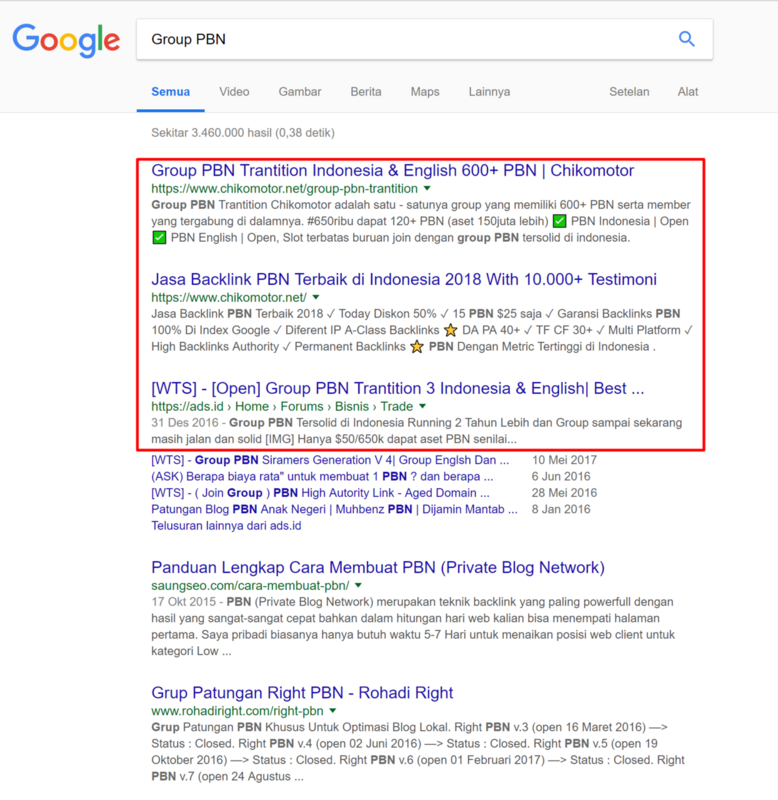Click Telusuran lainnya dari ads.id
The height and width of the screenshot is (800, 778).
tap(226, 526)
